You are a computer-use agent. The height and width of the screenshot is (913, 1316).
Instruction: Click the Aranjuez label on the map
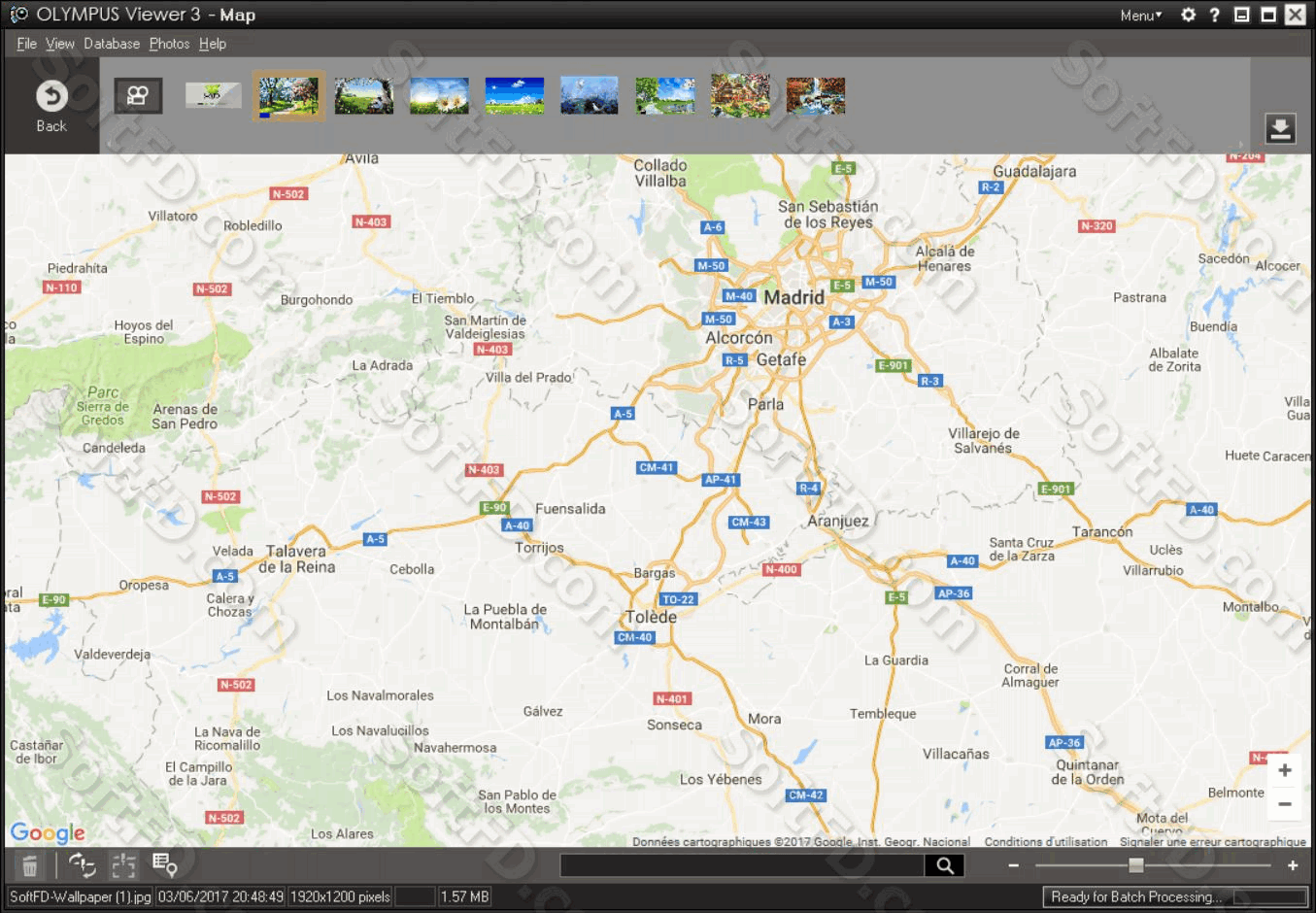[838, 521]
